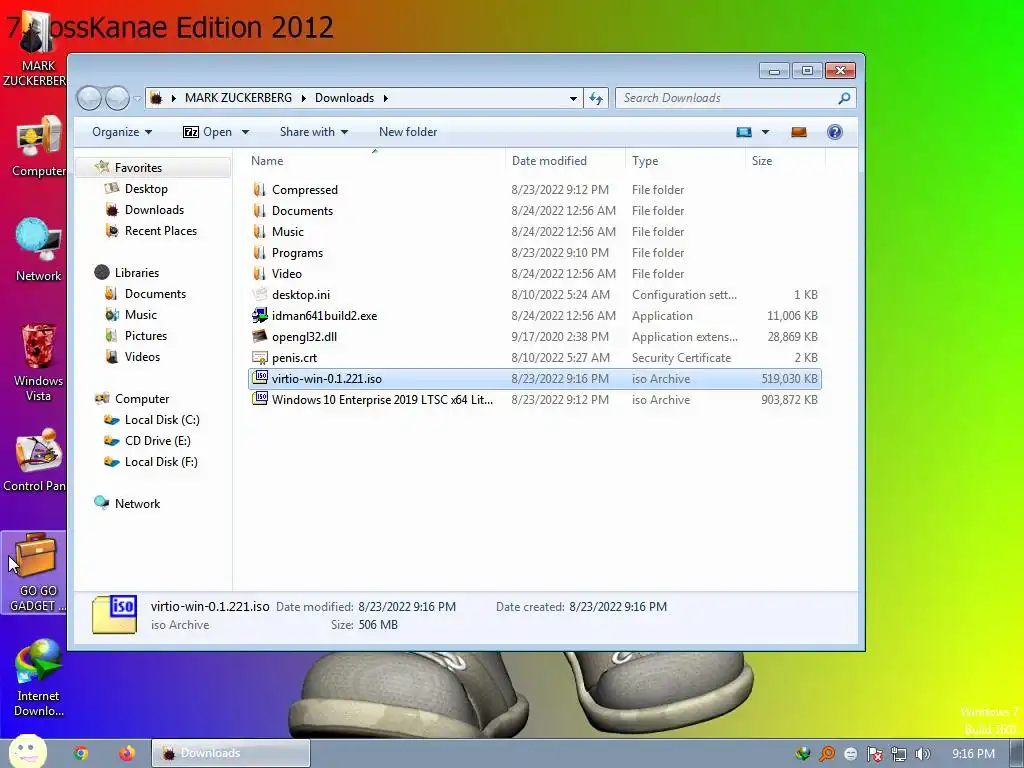Select the virtio-win-0.1.221.iso file
Image resolution: width=1024 pixels, height=768 pixels.
click(x=534, y=379)
